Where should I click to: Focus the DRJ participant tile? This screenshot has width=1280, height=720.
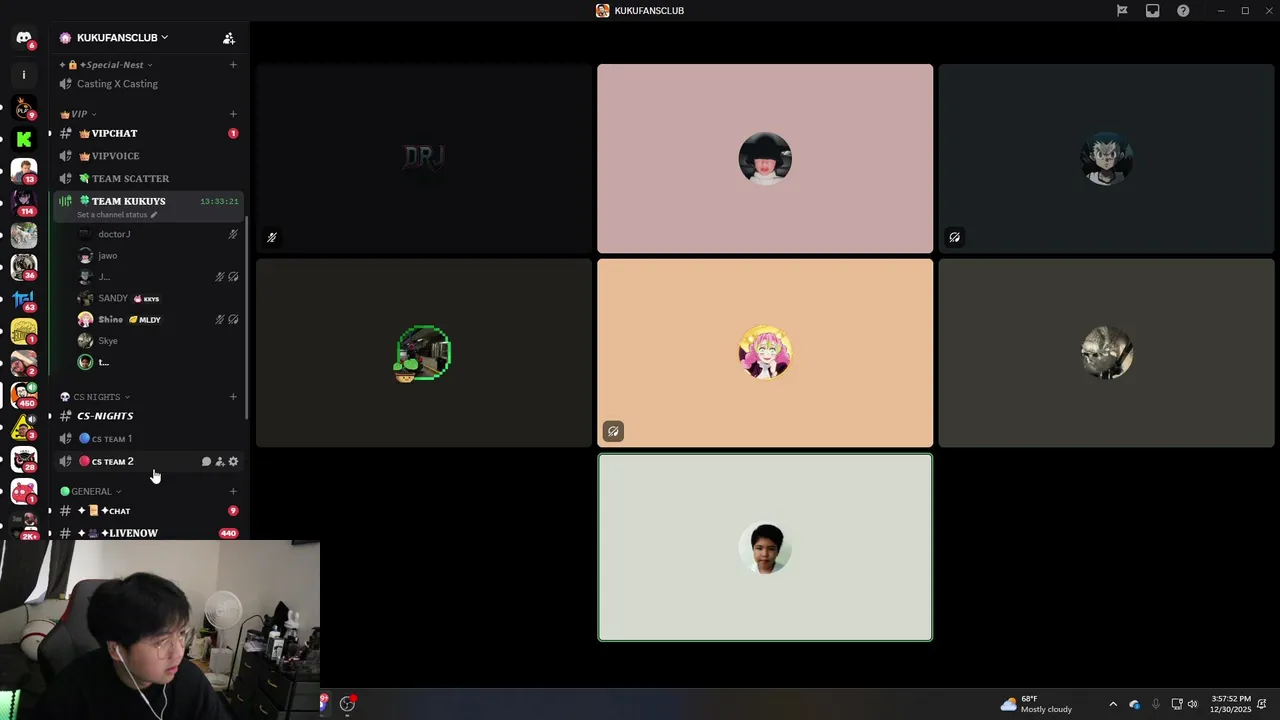pyautogui.click(x=424, y=158)
